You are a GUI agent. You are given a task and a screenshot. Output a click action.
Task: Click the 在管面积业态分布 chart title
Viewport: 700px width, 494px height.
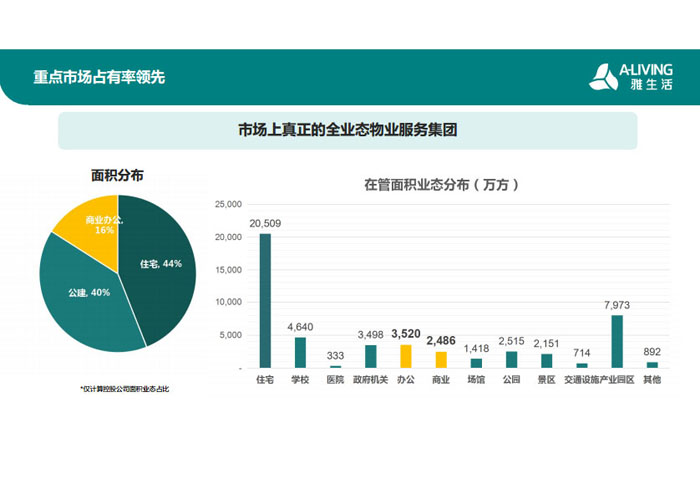tap(440, 184)
